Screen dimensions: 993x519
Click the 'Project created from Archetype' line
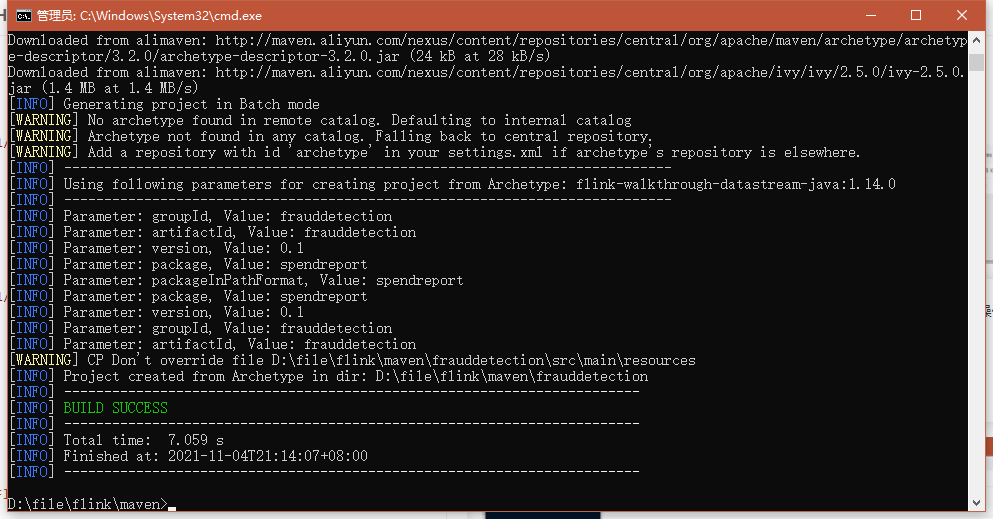click(355, 376)
